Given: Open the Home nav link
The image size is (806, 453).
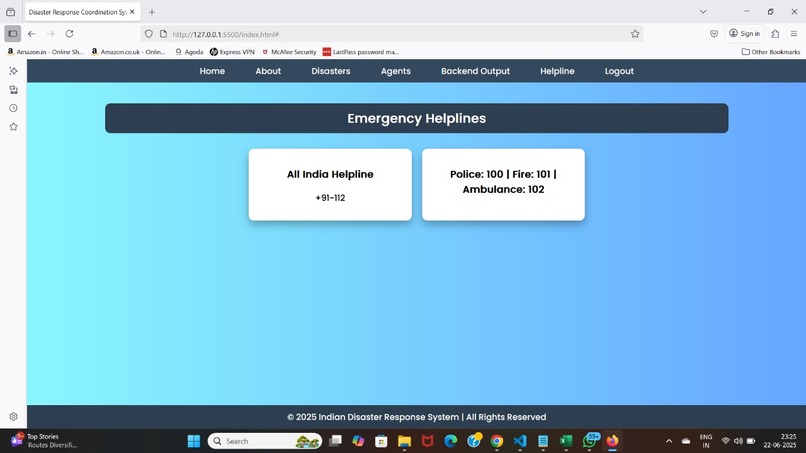Looking at the screenshot, I should 212,71.
